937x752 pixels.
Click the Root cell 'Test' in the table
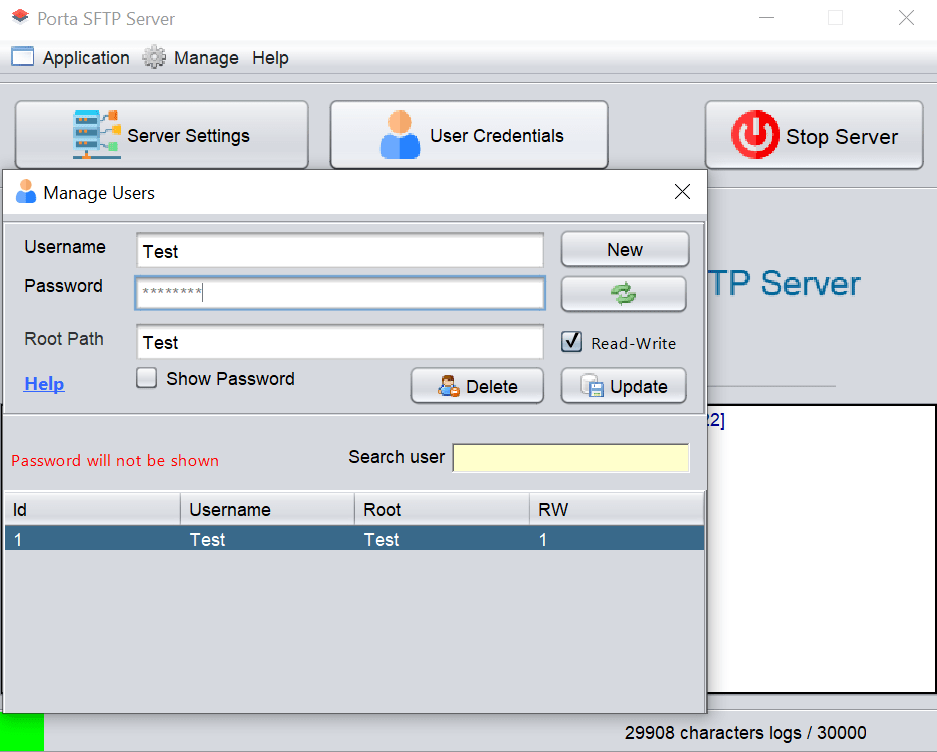pos(442,539)
